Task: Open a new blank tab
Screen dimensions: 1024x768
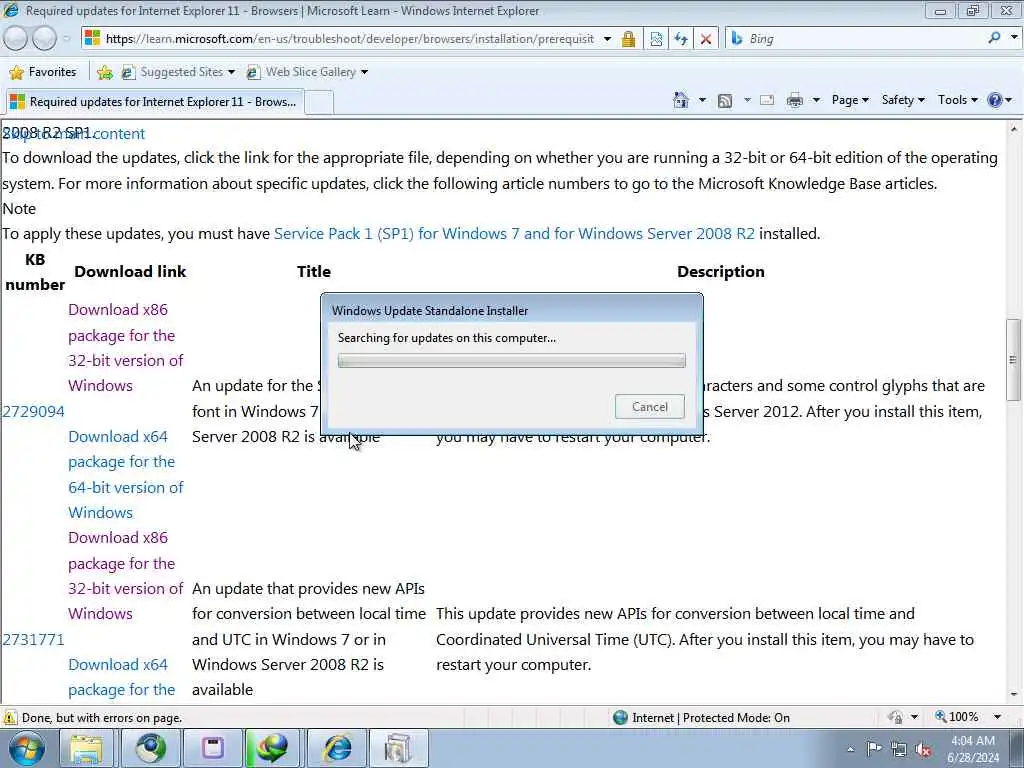Action: point(319,103)
